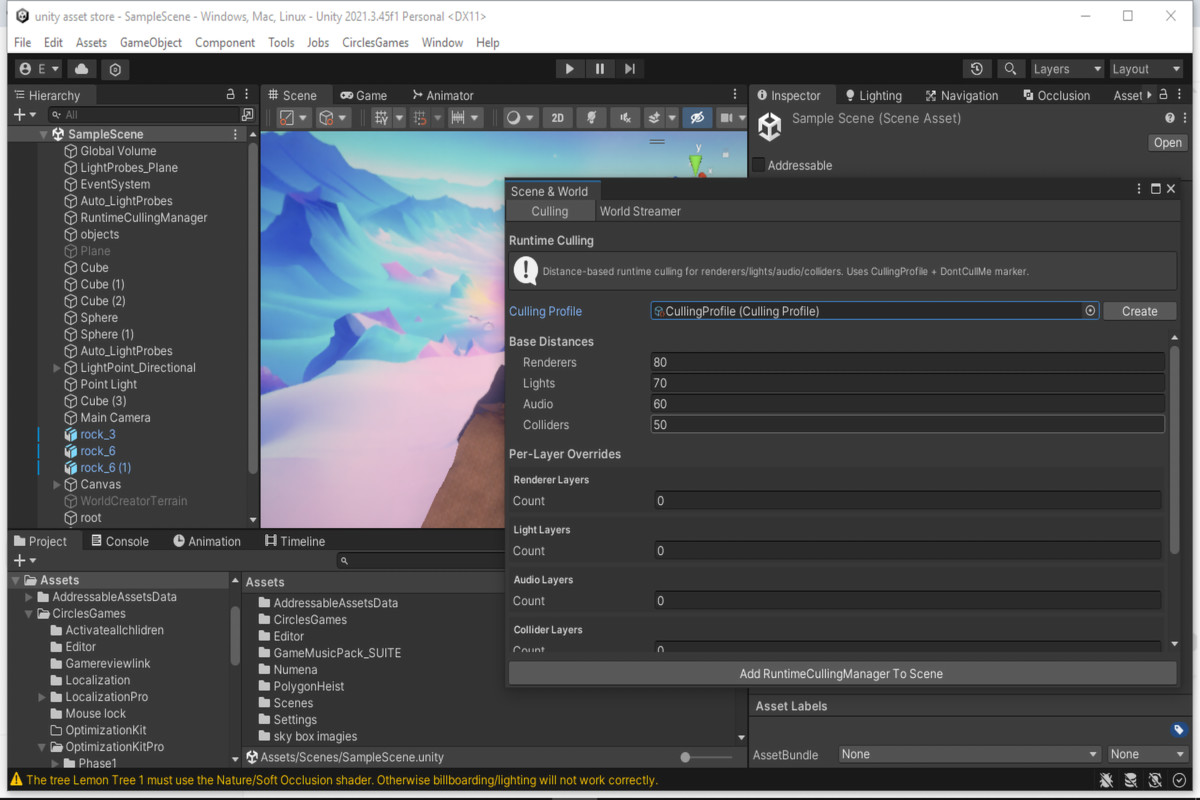
Task: Open Scene & World window kebab menu
Action: click(x=1139, y=189)
